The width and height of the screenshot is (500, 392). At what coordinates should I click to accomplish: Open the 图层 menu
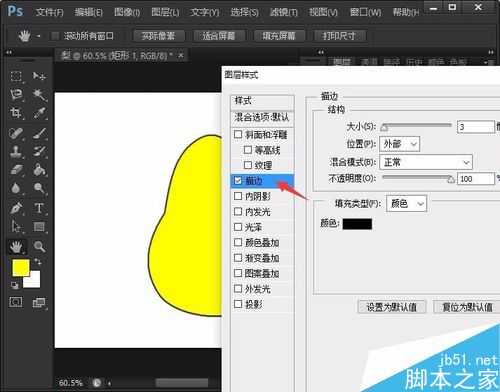click(x=165, y=12)
